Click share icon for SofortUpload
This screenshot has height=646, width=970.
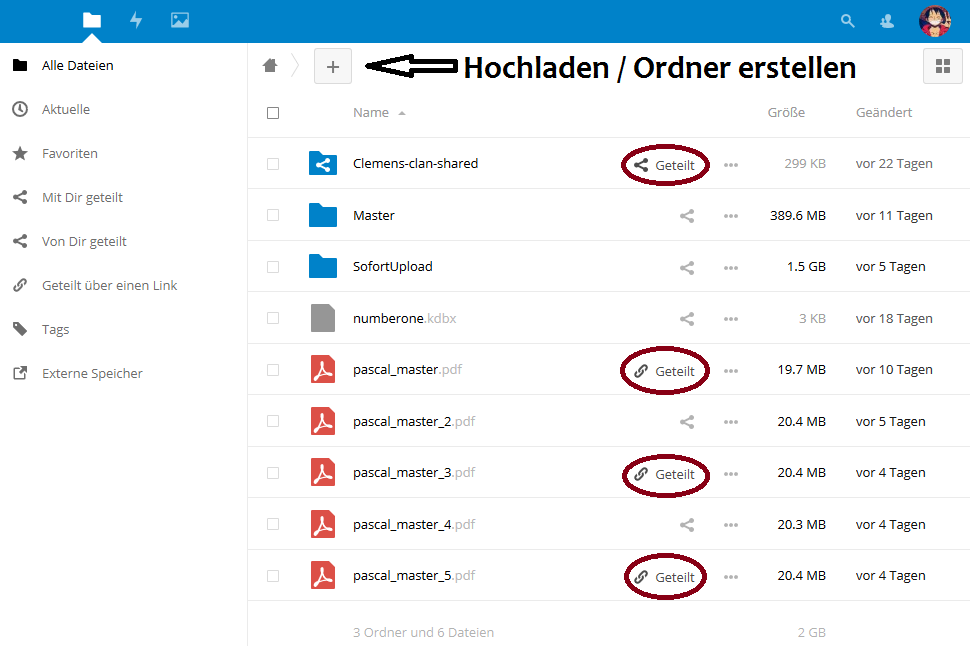687,268
